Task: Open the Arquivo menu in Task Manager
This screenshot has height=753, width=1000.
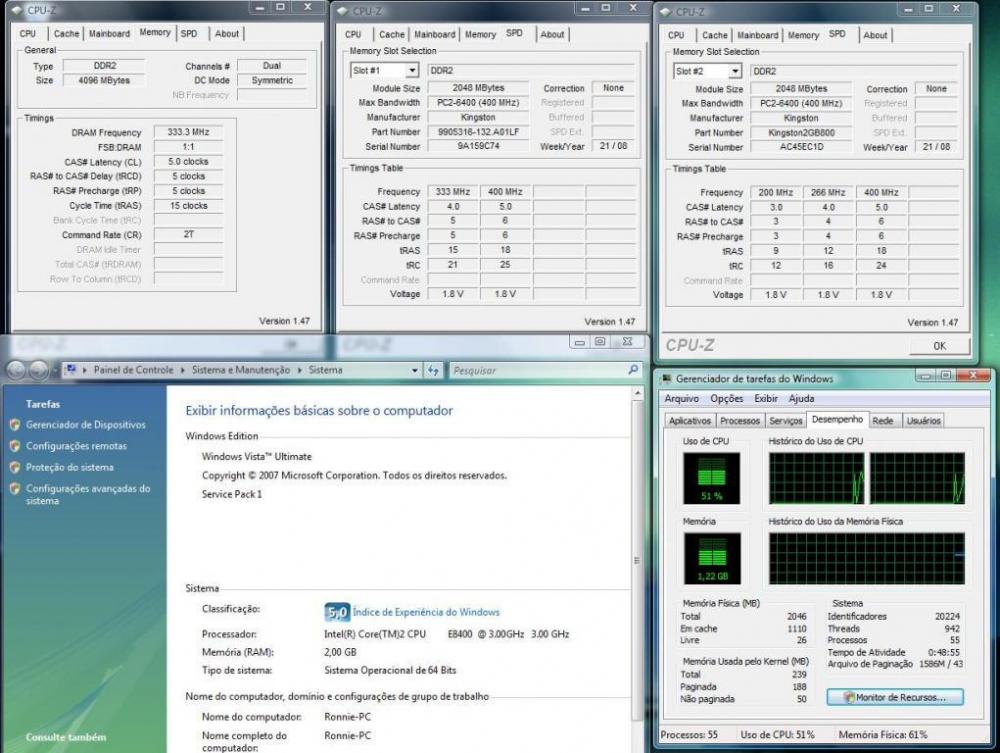Action: pyautogui.click(x=681, y=399)
